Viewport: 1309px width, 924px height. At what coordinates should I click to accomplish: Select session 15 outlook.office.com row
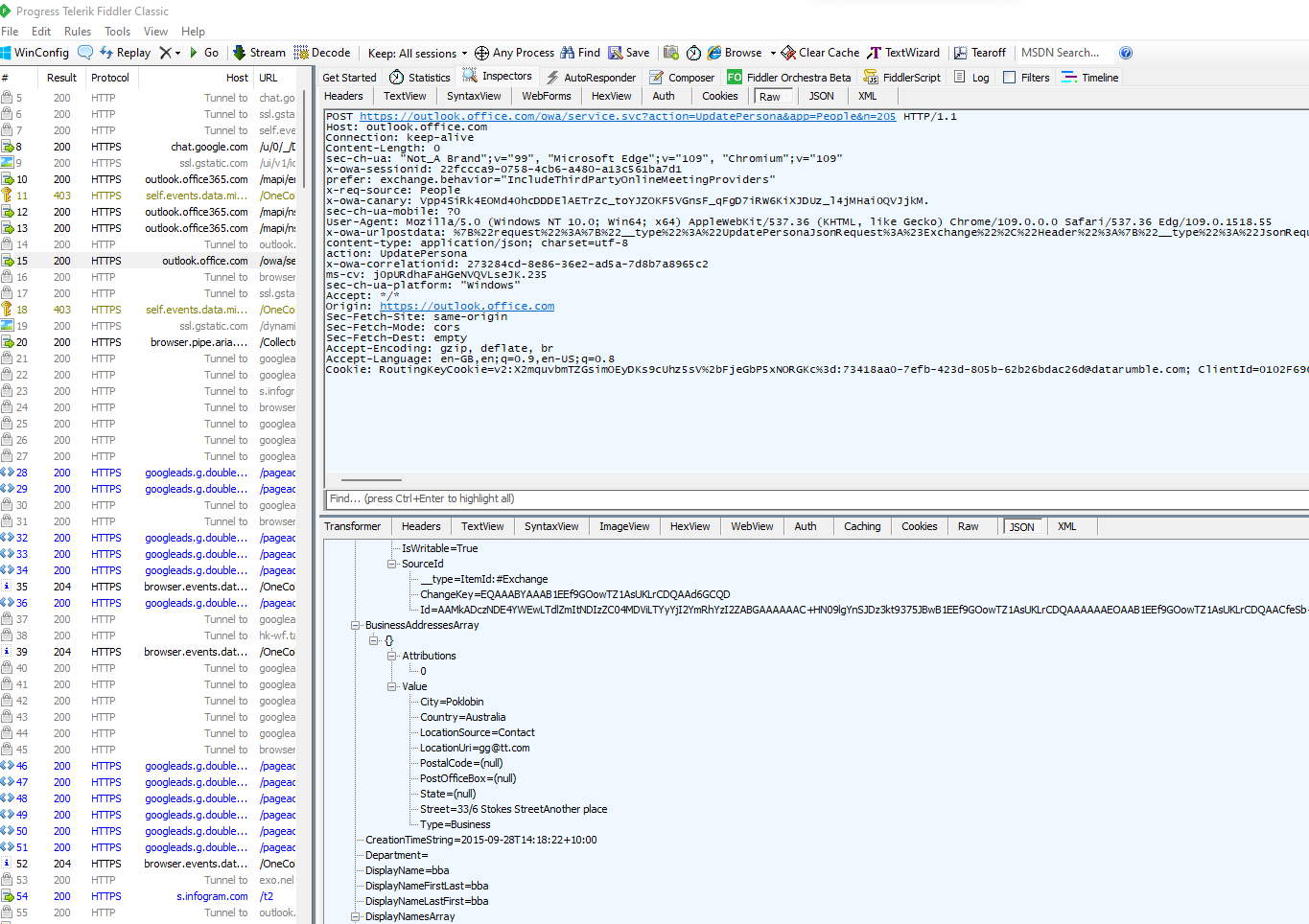[x=149, y=261]
